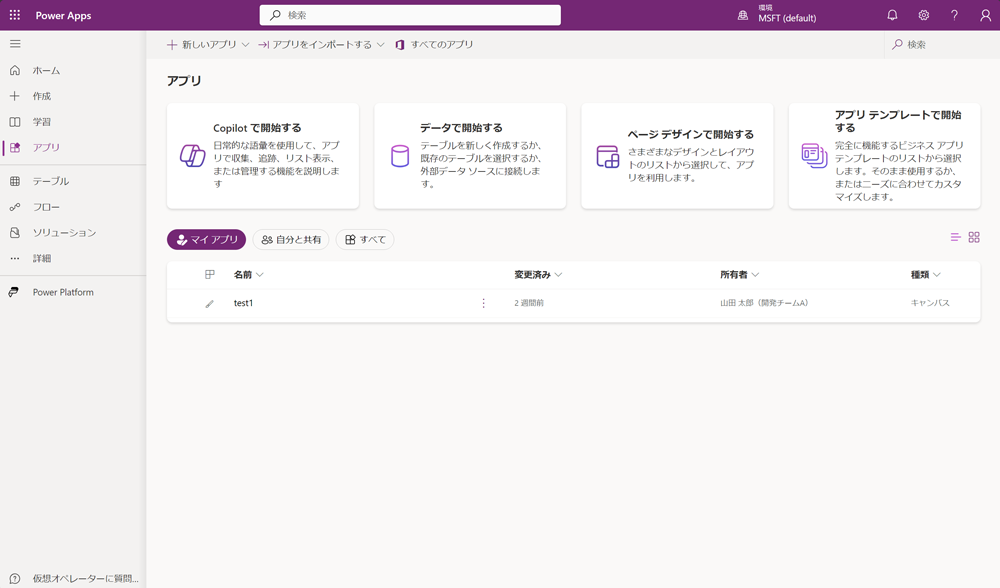The width and height of the screenshot is (1000, 588).
Task: Click owner 山田 太郎 cell
Action: coord(764,303)
